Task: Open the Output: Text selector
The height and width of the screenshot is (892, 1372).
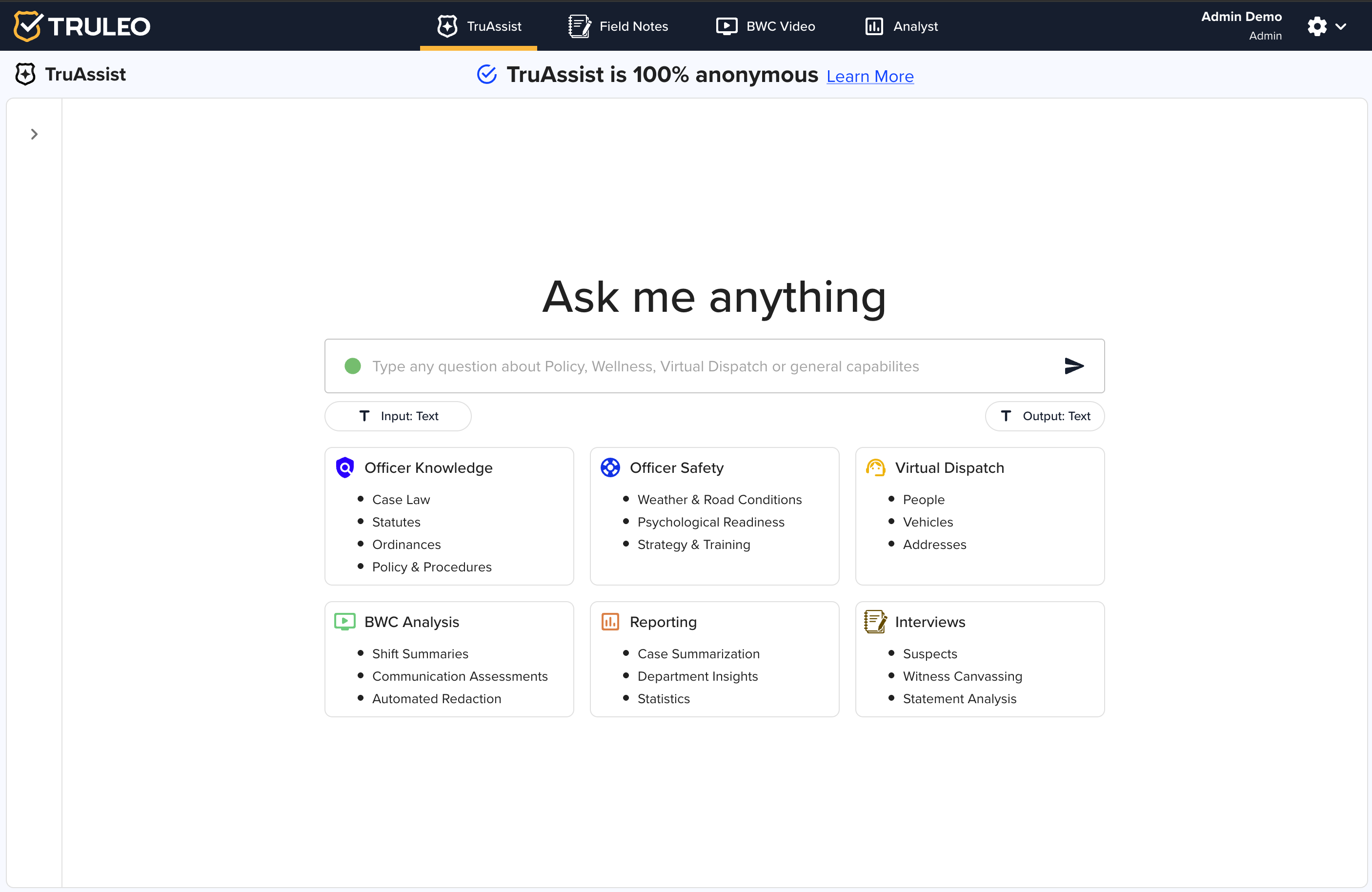Action: tap(1045, 416)
